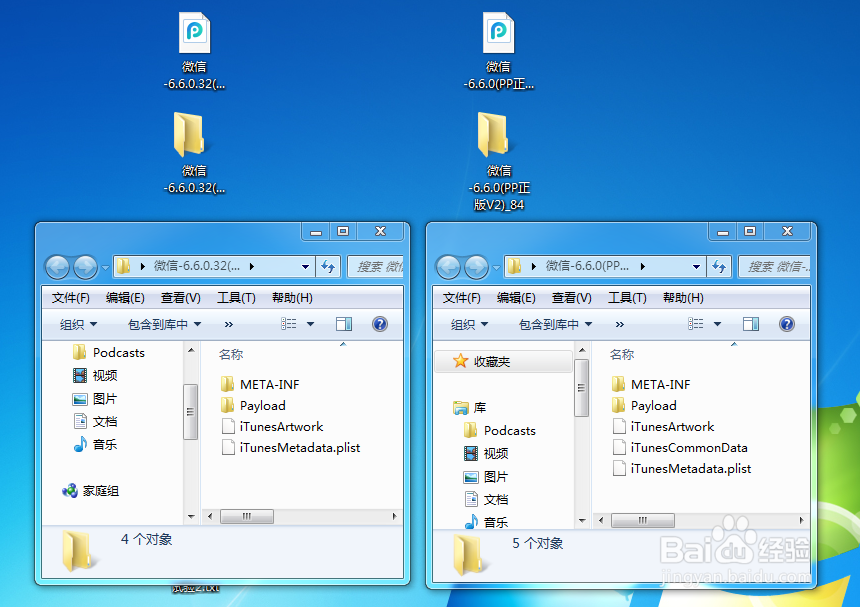Open help in right Explorer window

(787, 324)
